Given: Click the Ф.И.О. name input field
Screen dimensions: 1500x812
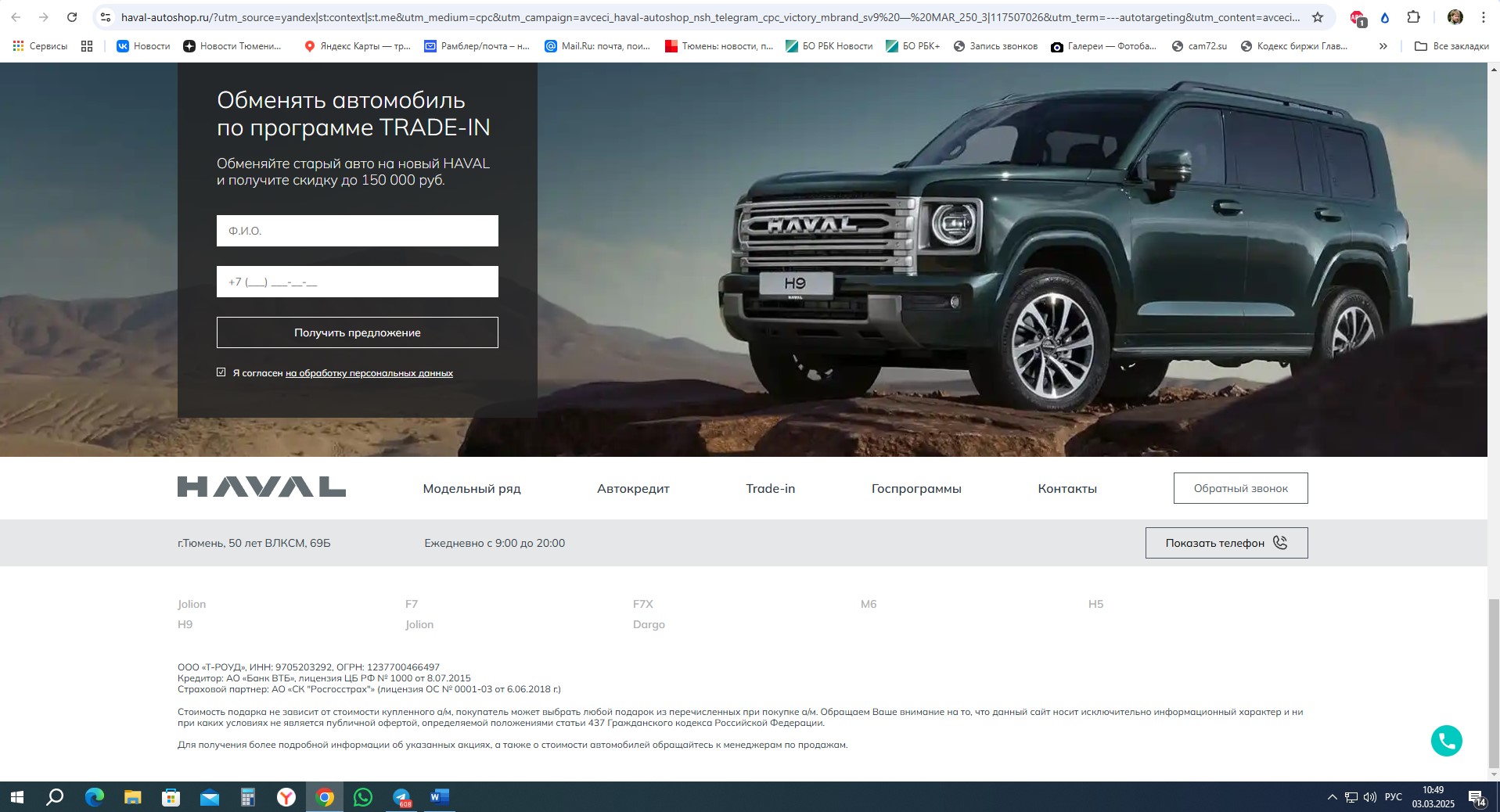Looking at the screenshot, I should point(357,231).
